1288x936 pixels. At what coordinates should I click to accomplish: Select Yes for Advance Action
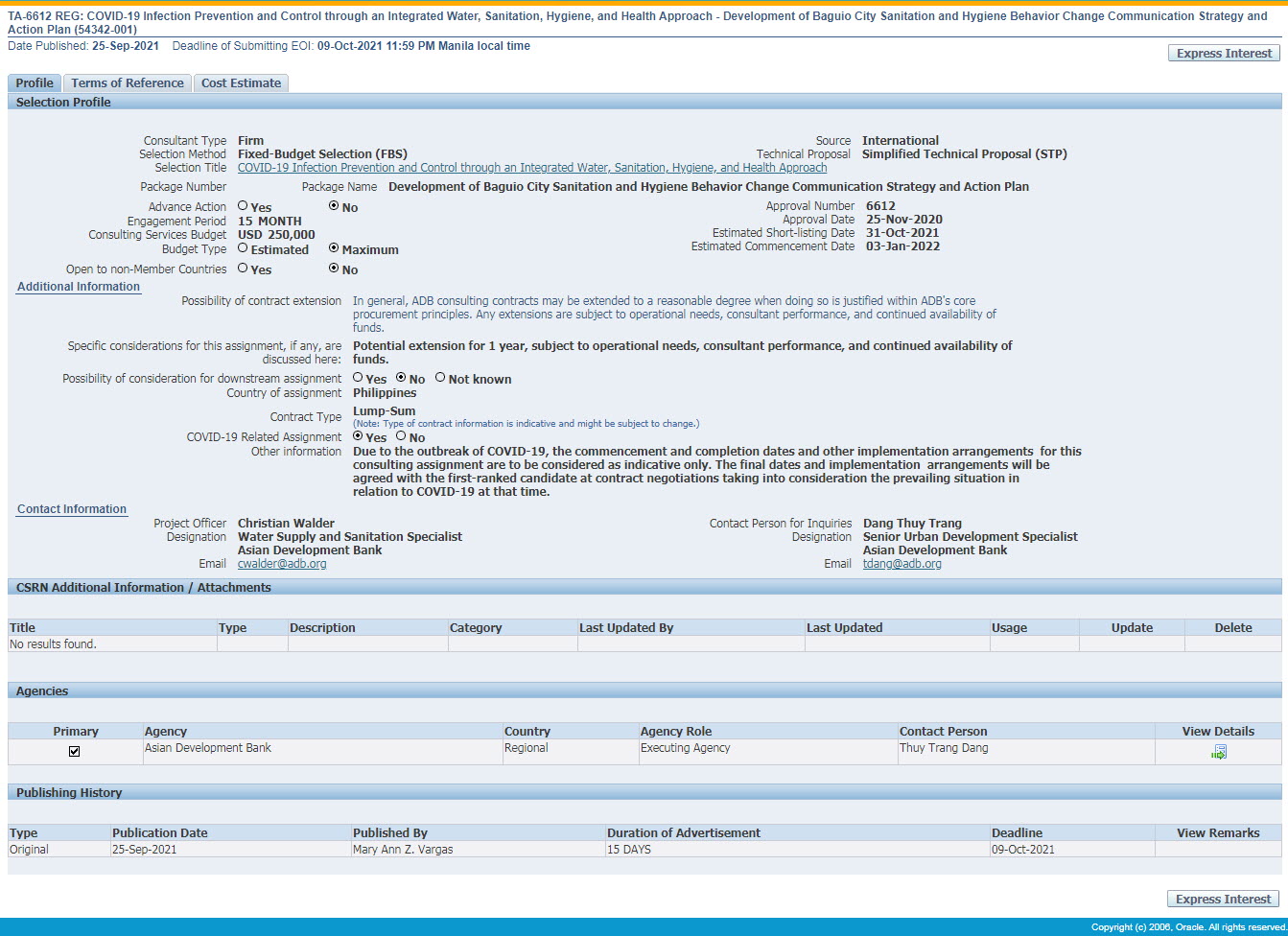pyautogui.click(x=243, y=206)
